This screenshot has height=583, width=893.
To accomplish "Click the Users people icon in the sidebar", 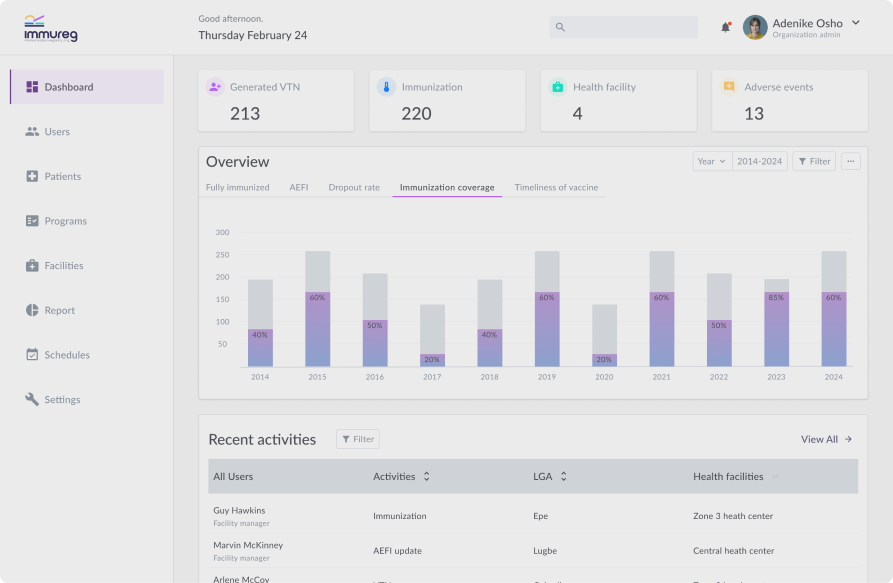I will click(x=32, y=132).
